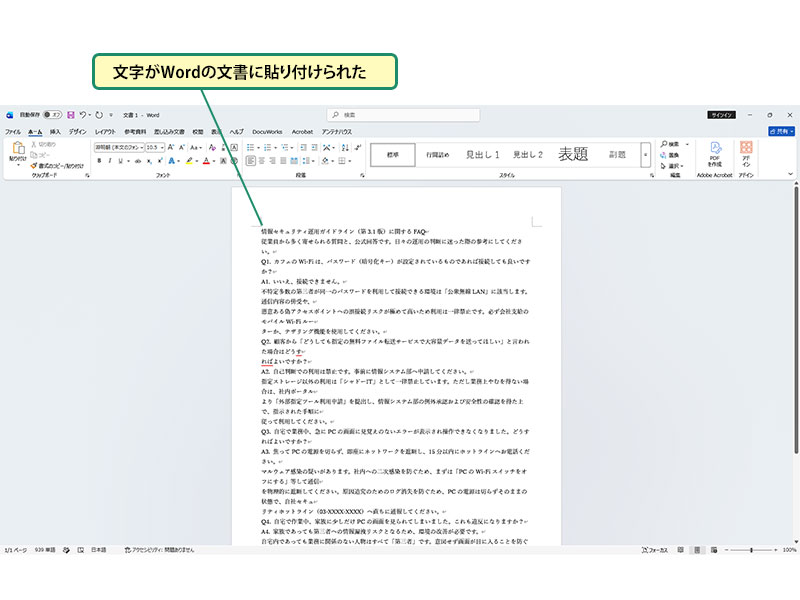Image resolution: width=800 pixels, height=600 pixels.
Task: Toggle justify alignment button
Action: pyautogui.click(x=283, y=161)
